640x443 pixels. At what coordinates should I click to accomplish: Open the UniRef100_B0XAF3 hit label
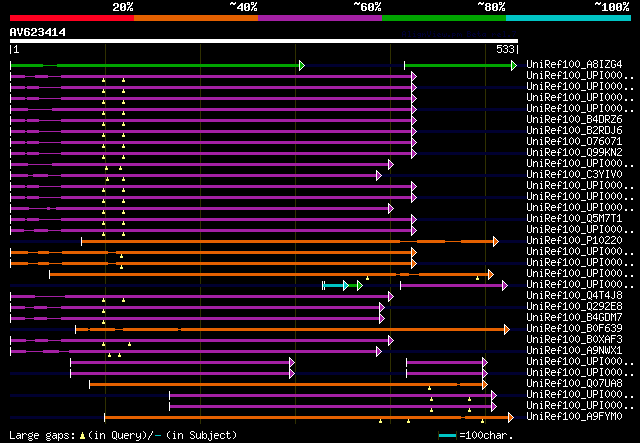pyautogui.click(x=574, y=339)
